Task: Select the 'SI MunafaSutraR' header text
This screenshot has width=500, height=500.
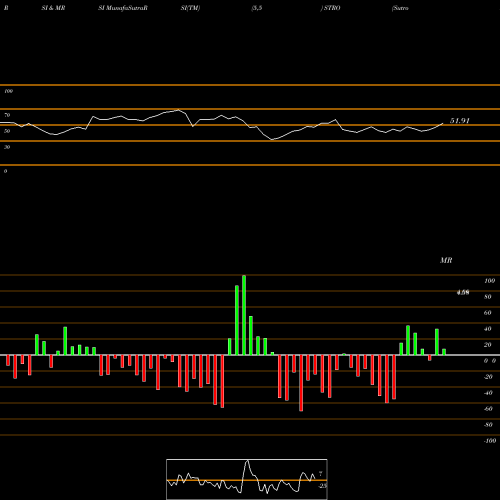Action: tap(123, 8)
